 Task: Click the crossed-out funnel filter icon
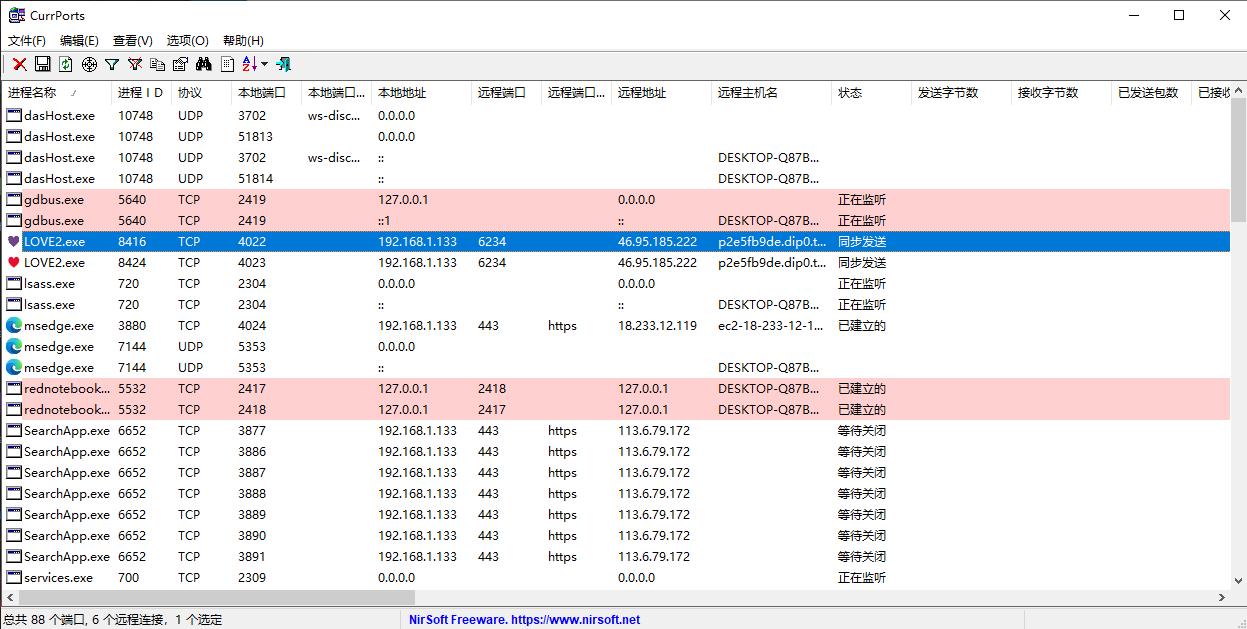(135, 64)
